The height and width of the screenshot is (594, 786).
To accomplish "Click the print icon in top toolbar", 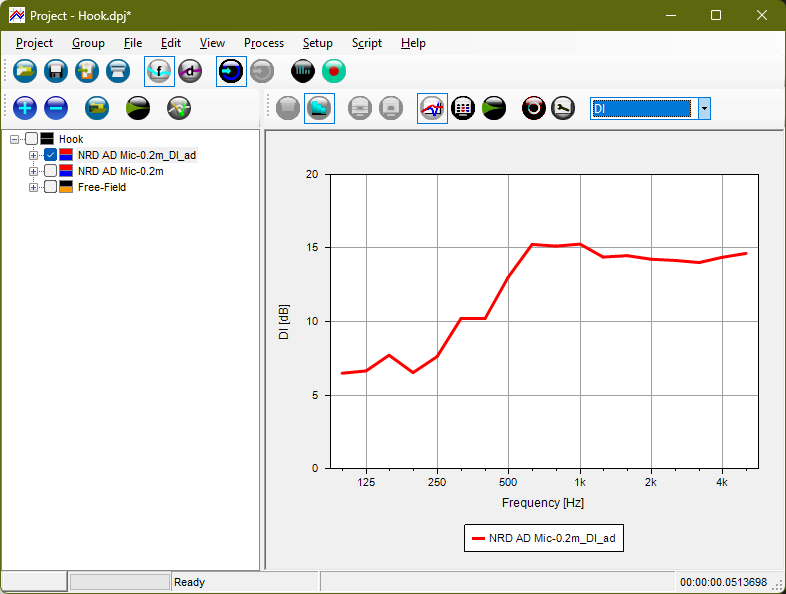I will click(118, 71).
